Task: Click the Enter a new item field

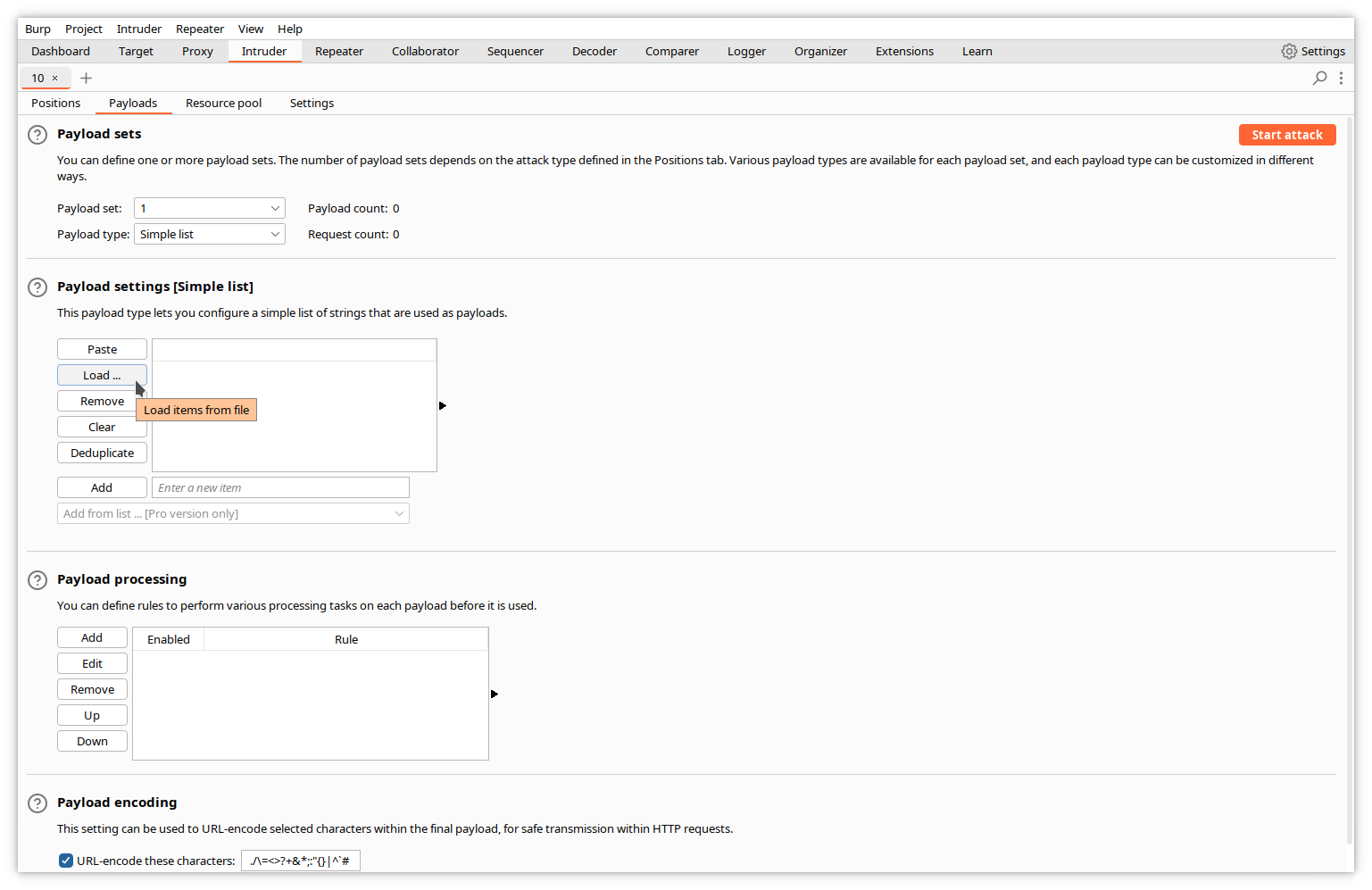Action: point(280,488)
